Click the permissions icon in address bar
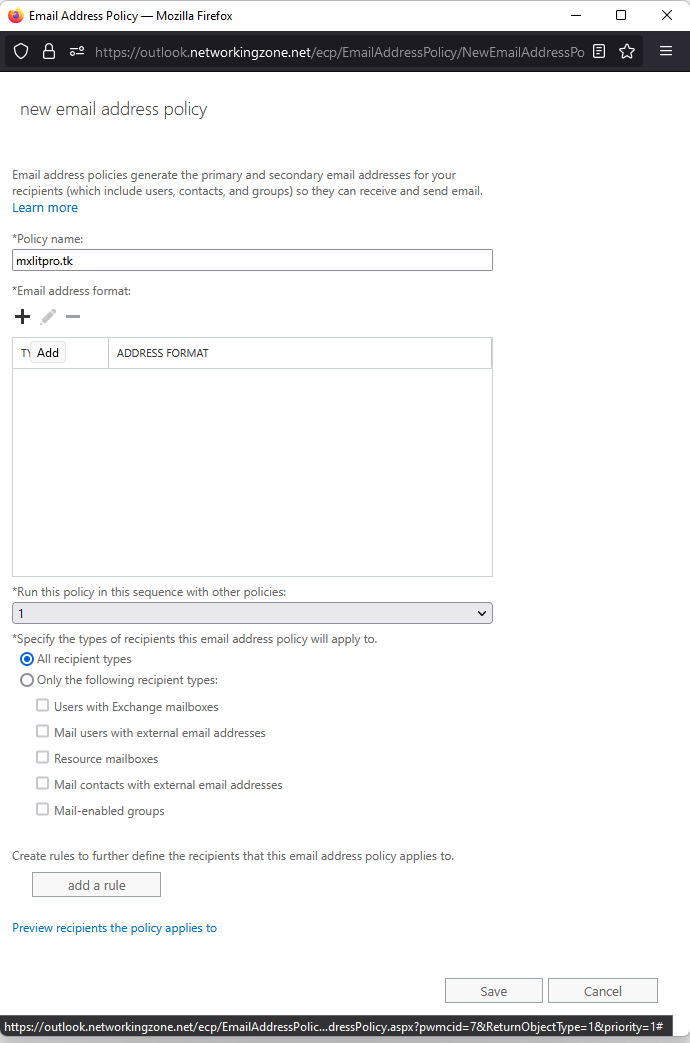Viewport: 690px width, 1043px height. click(76, 51)
